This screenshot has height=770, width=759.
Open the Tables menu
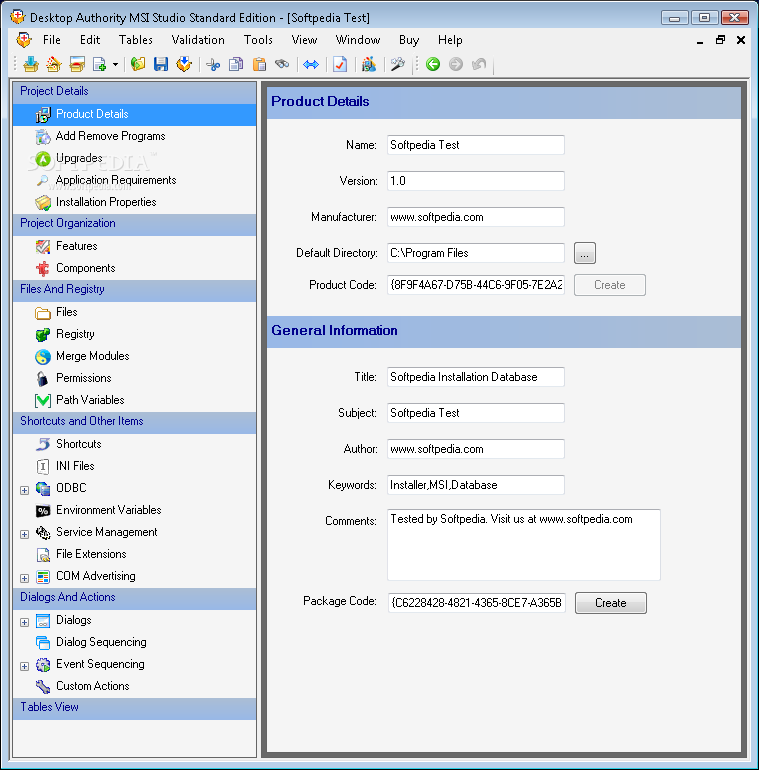coord(136,40)
